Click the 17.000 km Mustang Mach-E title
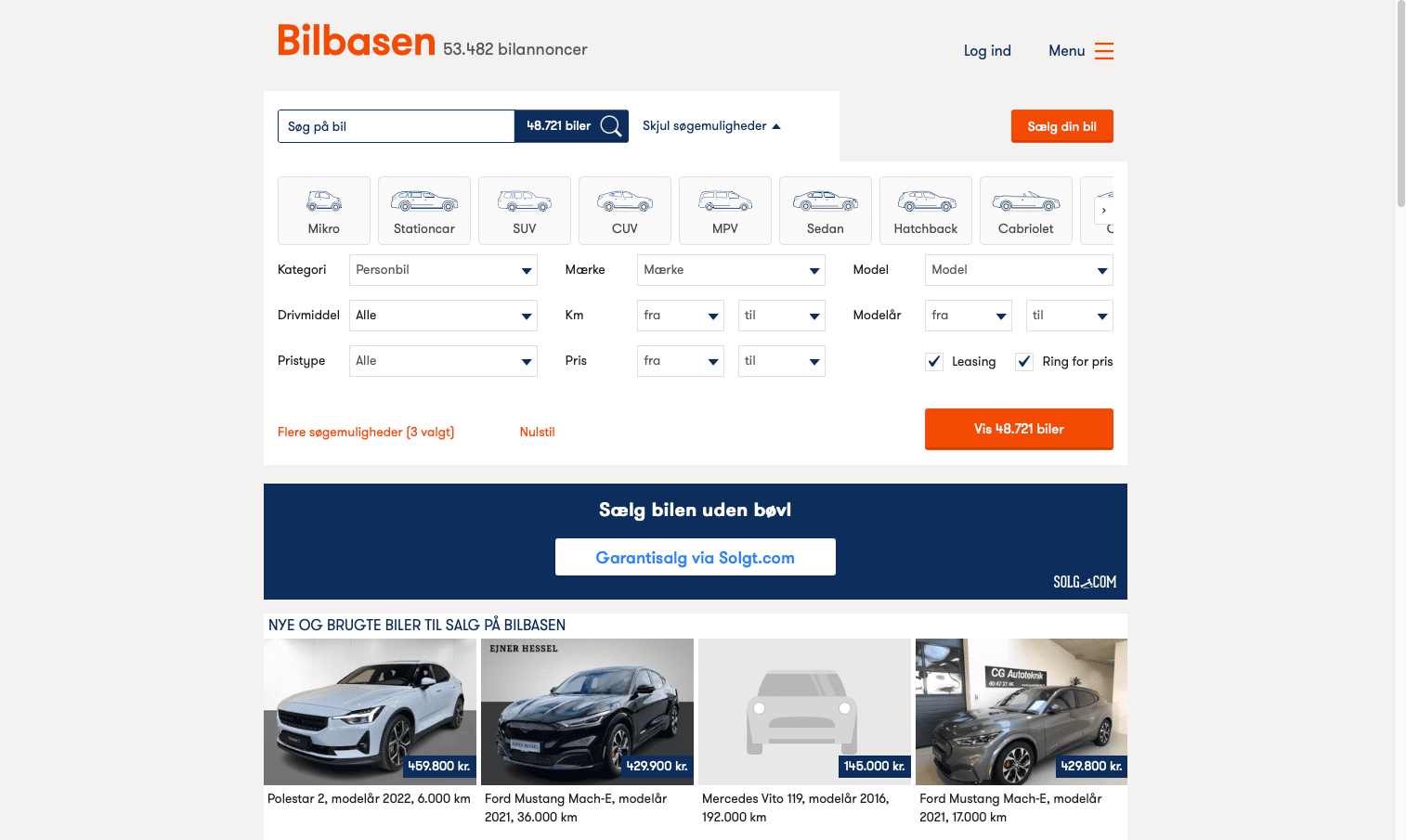This screenshot has height=840, width=1406. (1010, 808)
